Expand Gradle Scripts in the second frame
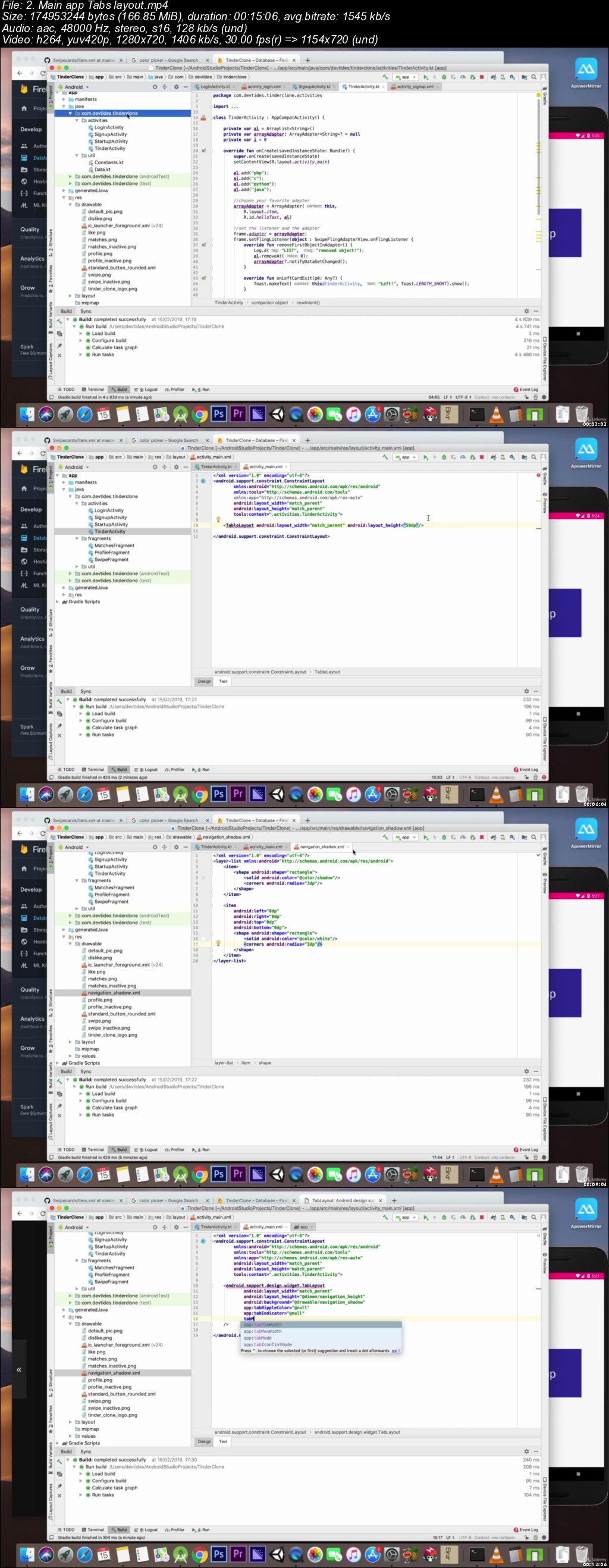The image size is (609, 1568). (58, 601)
